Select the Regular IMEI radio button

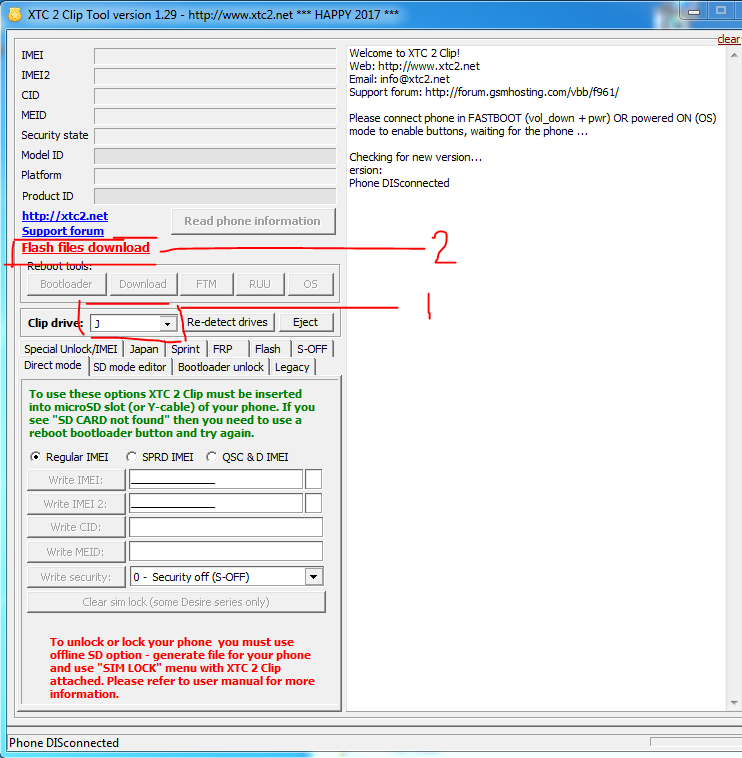(x=35, y=457)
